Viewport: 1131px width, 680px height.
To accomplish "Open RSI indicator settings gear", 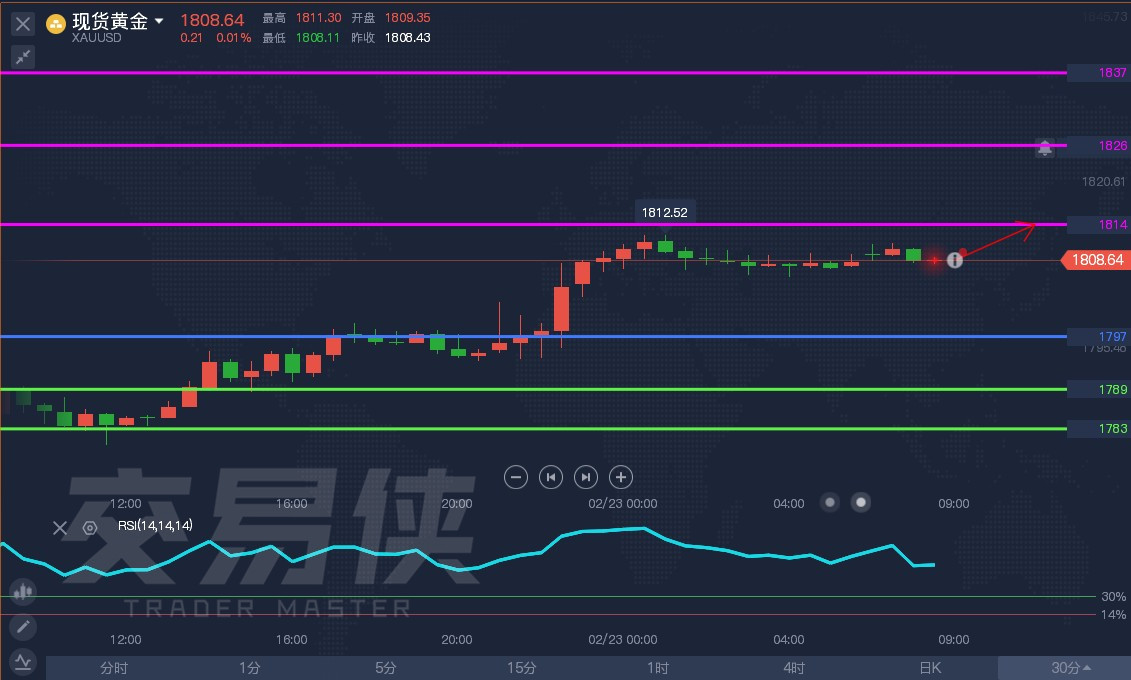I will pyautogui.click(x=90, y=528).
